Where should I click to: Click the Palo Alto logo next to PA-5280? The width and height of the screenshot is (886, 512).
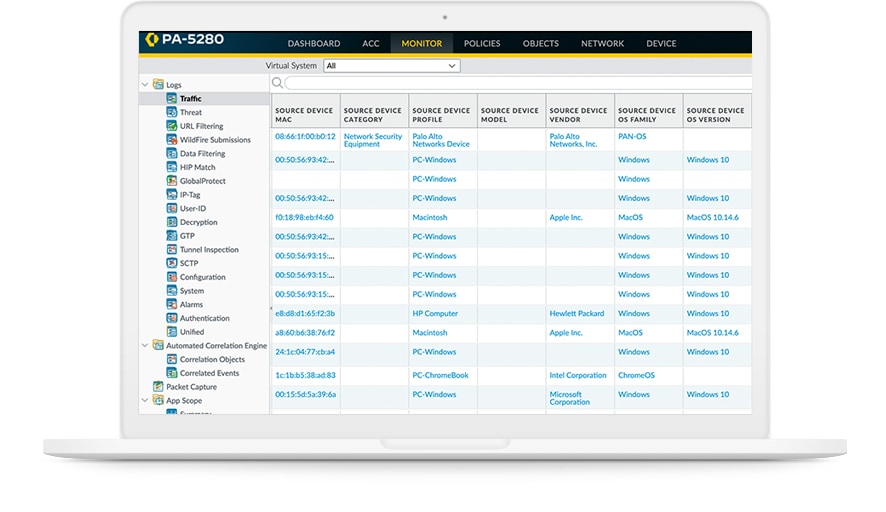[x=151, y=39]
